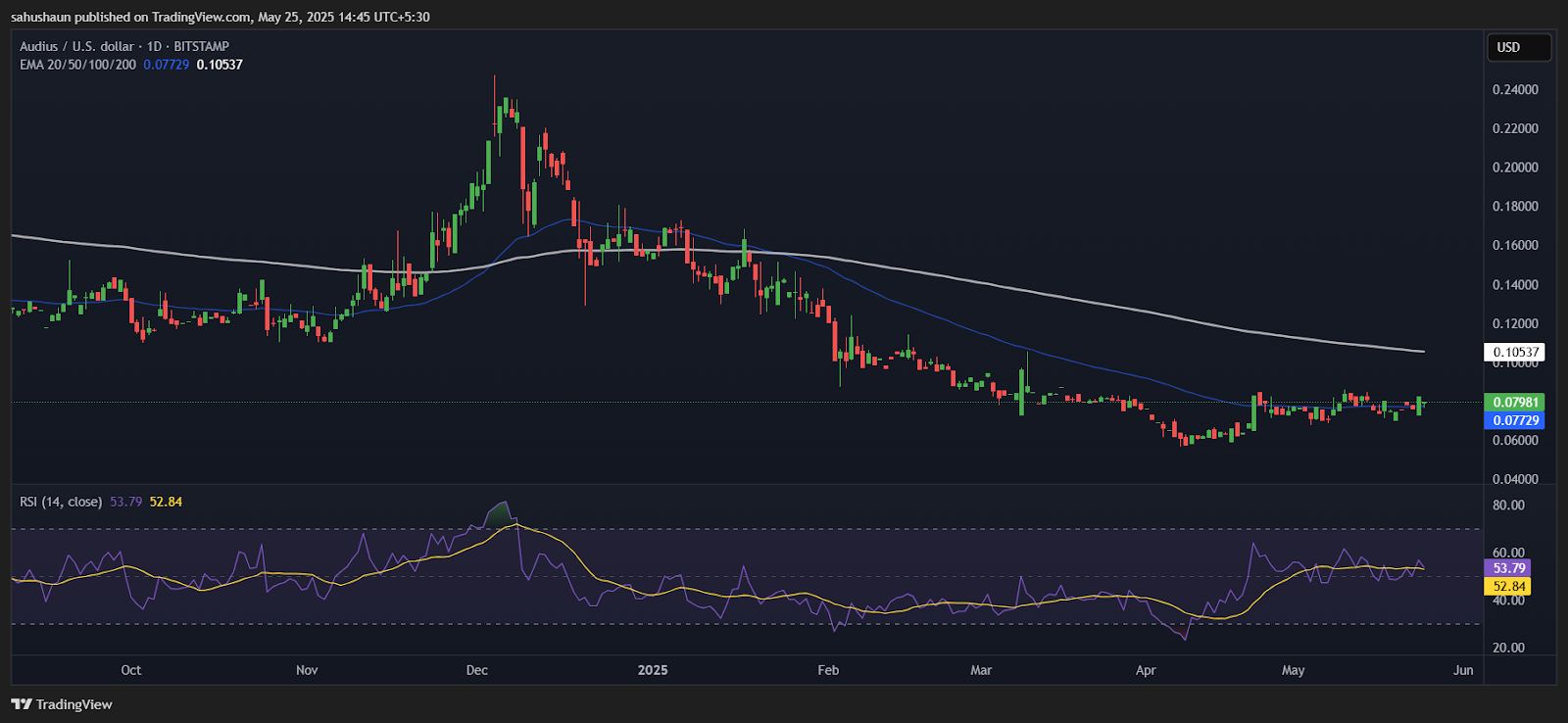Image resolution: width=1568 pixels, height=723 pixels.
Task: Click the EMA 20/50/100/200 indicator legend
Action: point(77,65)
